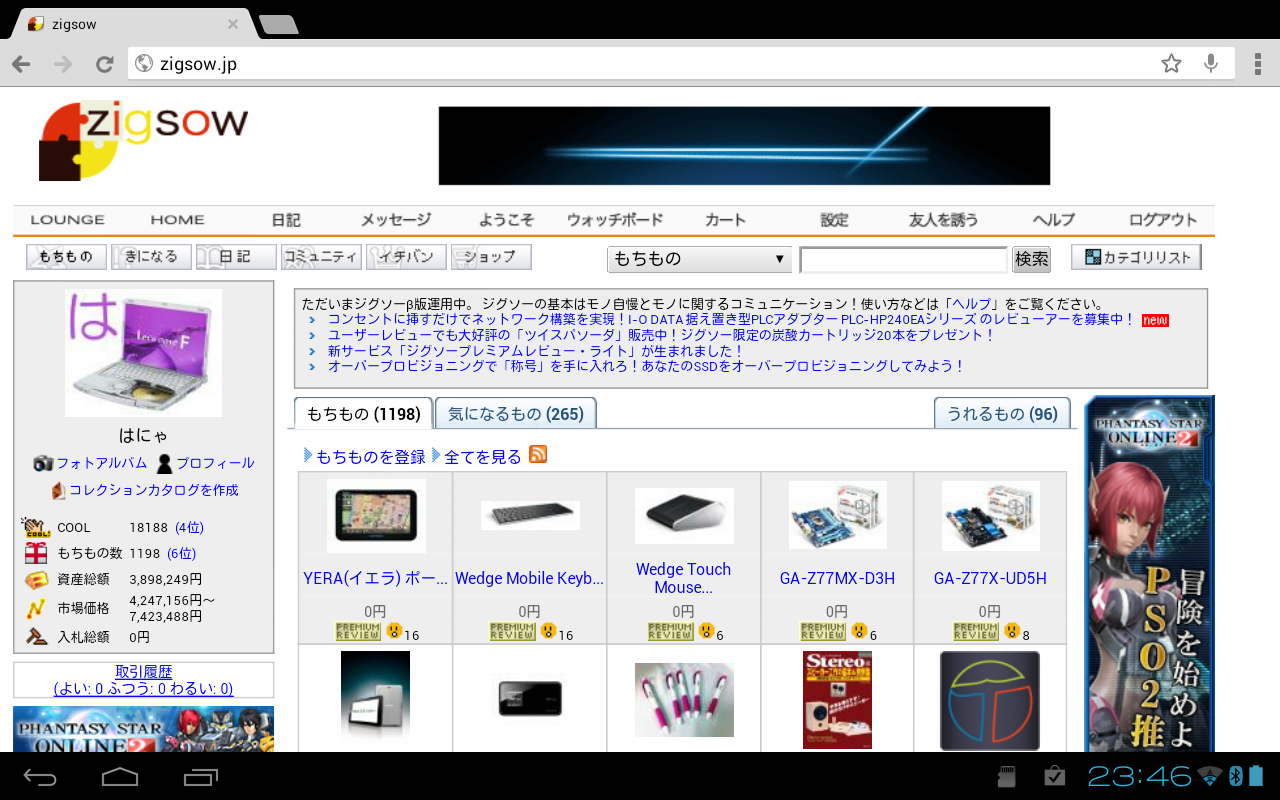Open the 全てを見る link
Viewport: 1280px width, 800px height.
(x=483, y=456)
